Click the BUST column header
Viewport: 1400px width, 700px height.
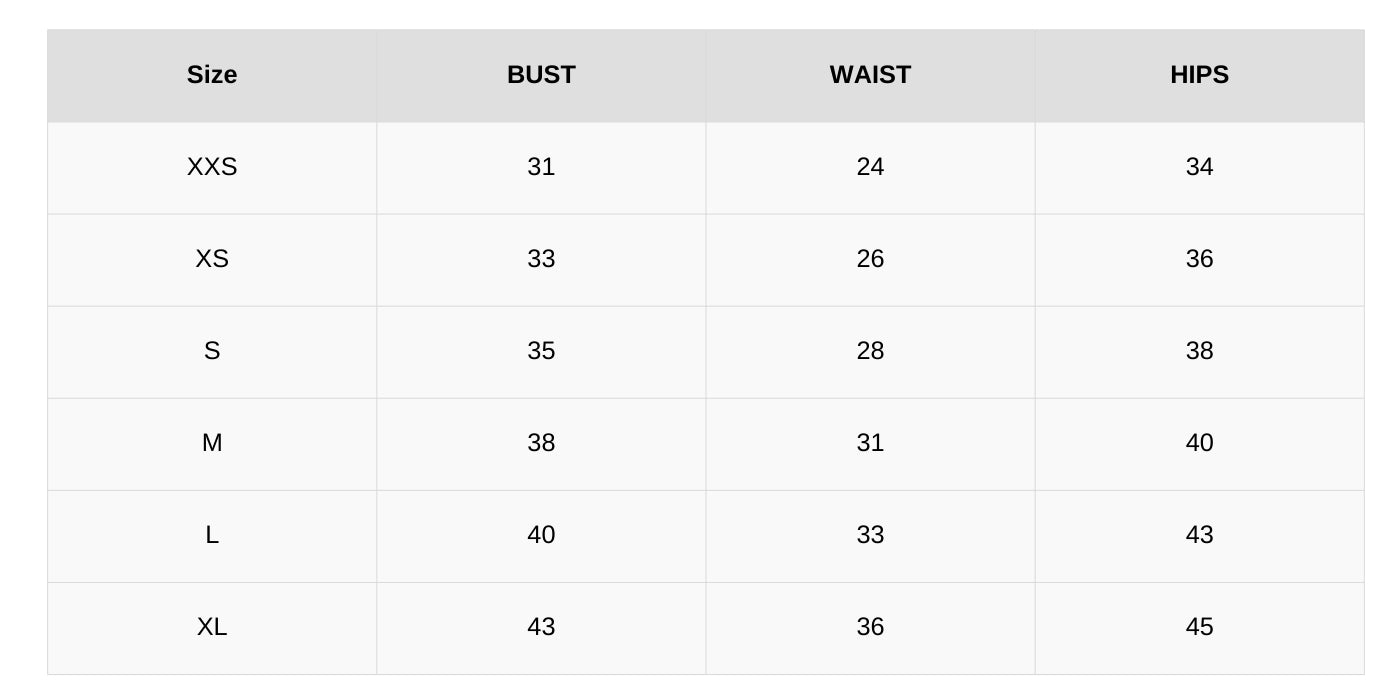click(541, 75)
